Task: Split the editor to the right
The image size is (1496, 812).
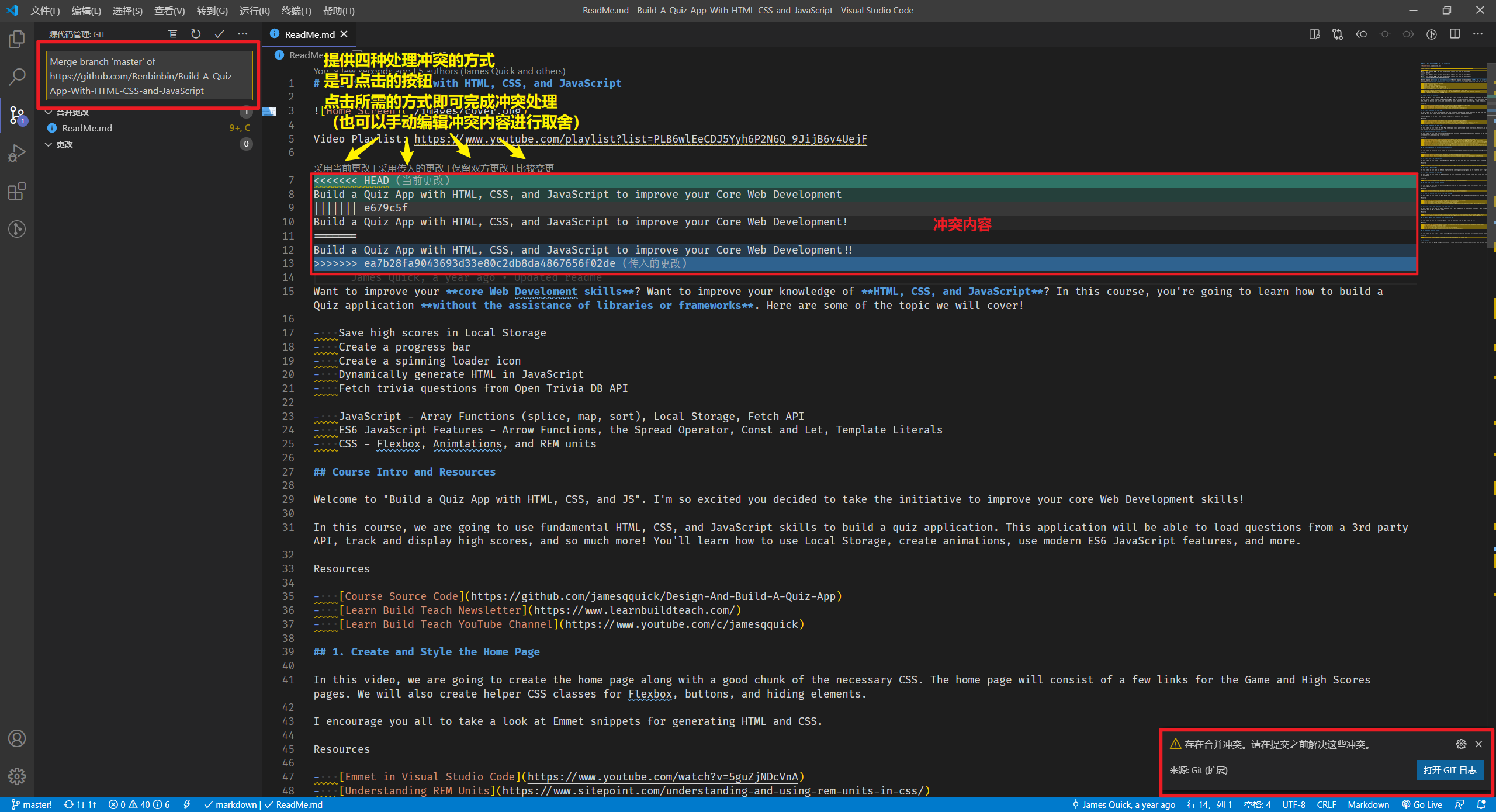Action: [1455, 34]
